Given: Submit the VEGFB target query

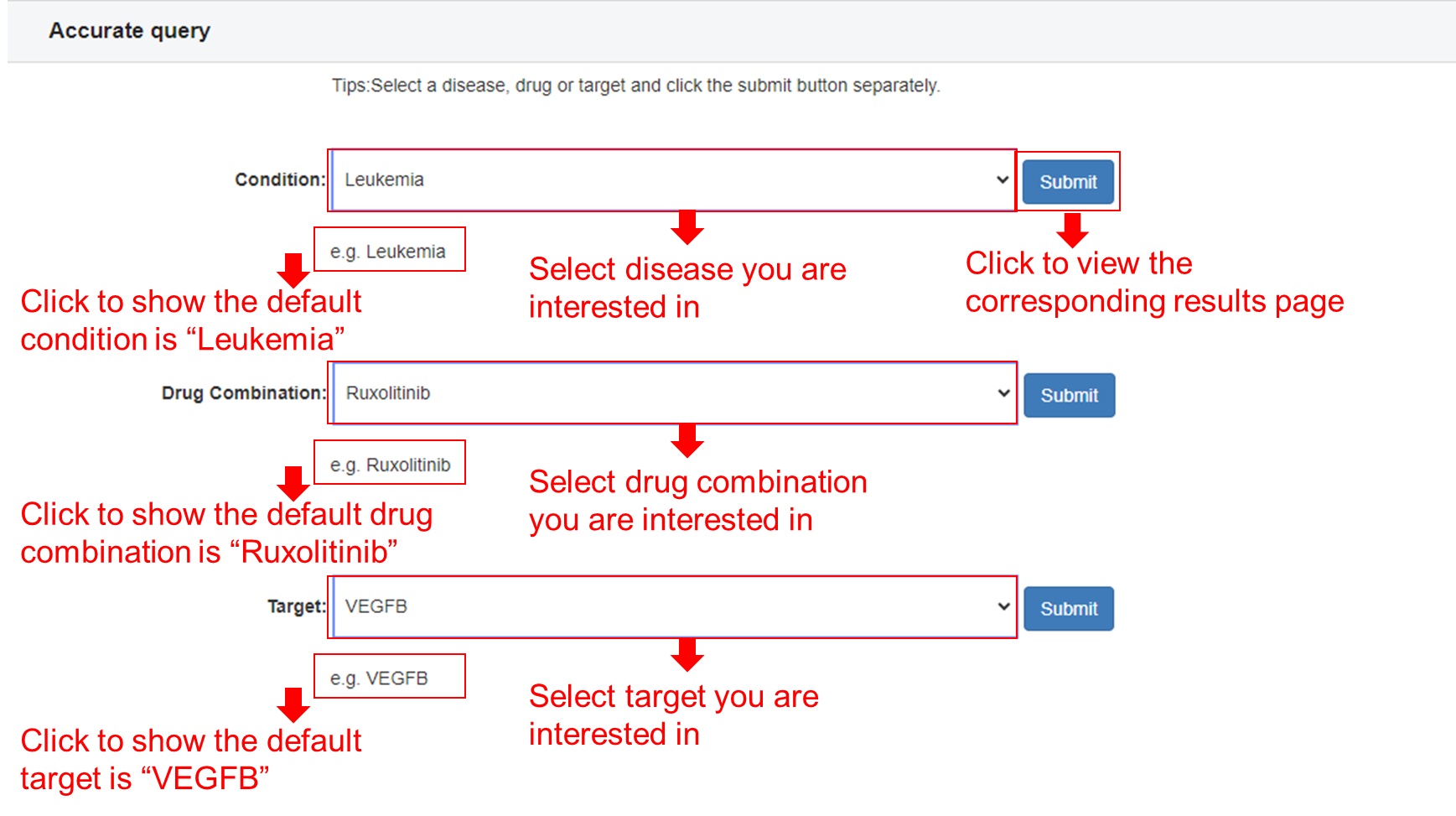Looking at the screenshot, I should point(1069,609).
